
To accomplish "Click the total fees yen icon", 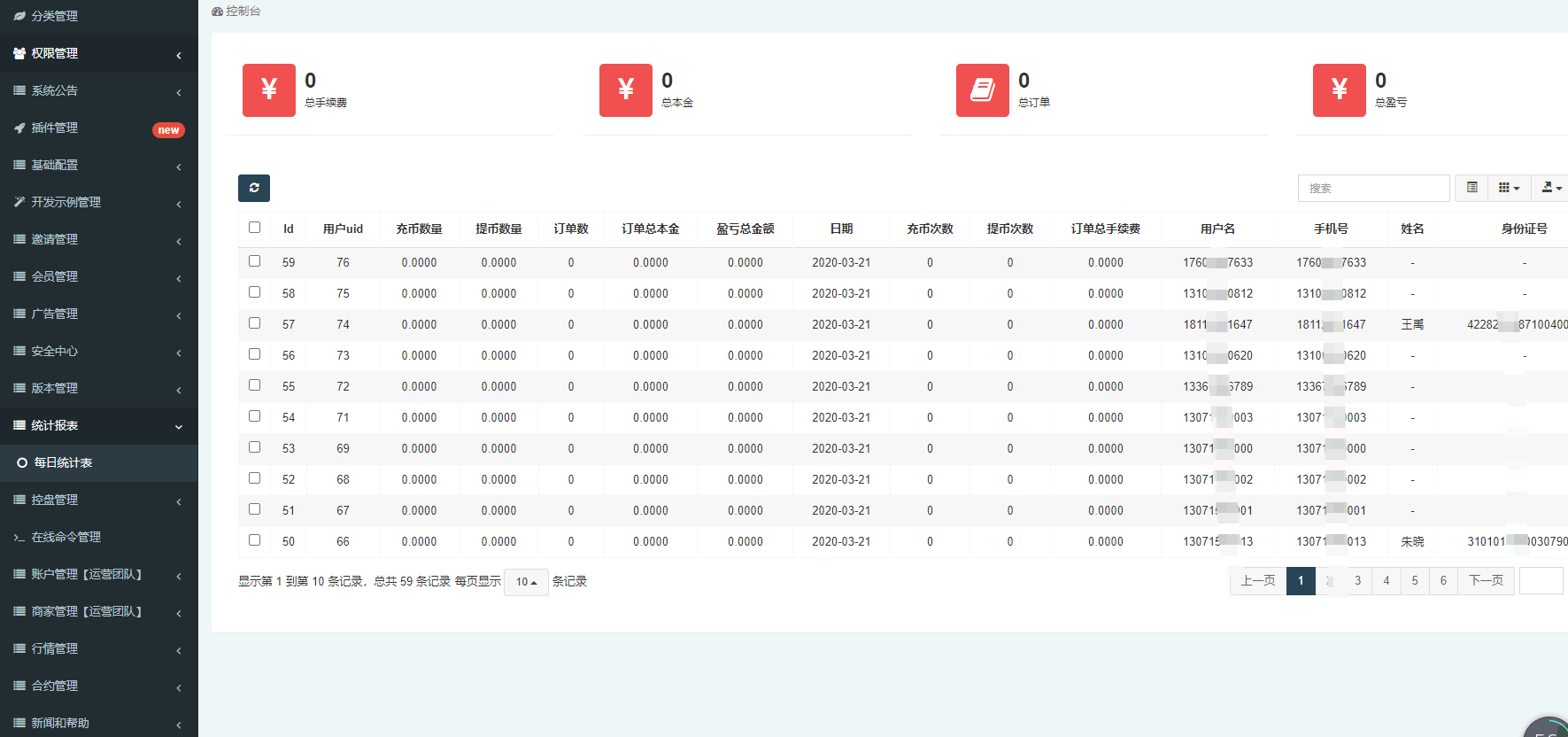I will click(x=268, y=90).
